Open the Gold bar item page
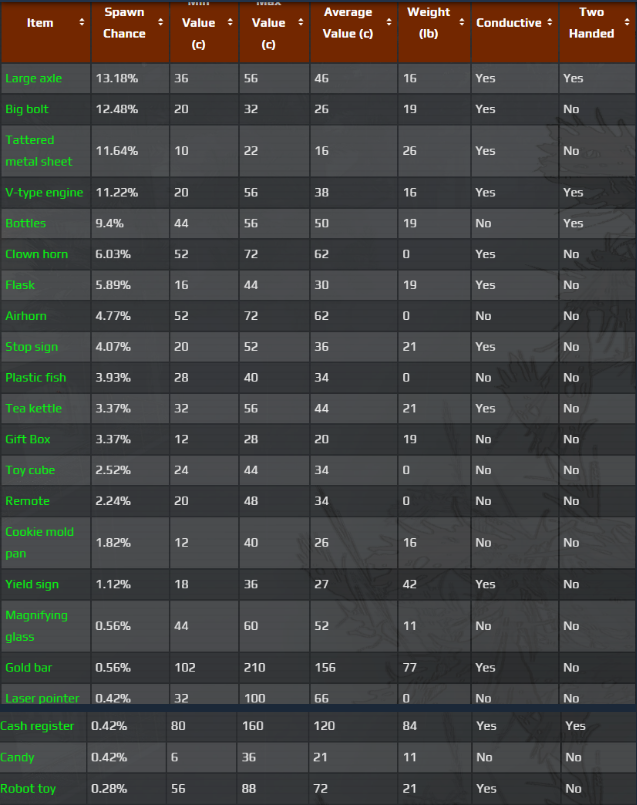This screenshot has height=805, width=637. pyautogui.click(x=28, y=668)
